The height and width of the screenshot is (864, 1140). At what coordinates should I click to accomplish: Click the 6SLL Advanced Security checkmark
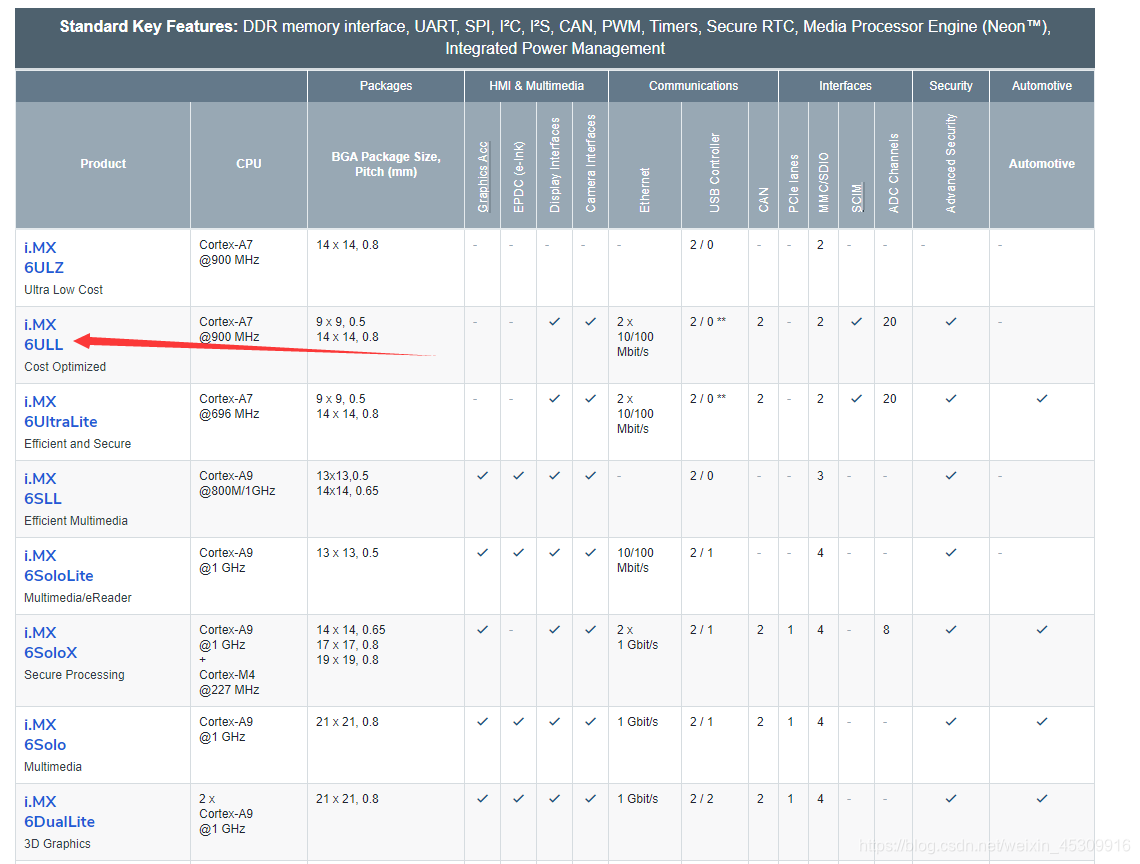(x=951, y=476)
